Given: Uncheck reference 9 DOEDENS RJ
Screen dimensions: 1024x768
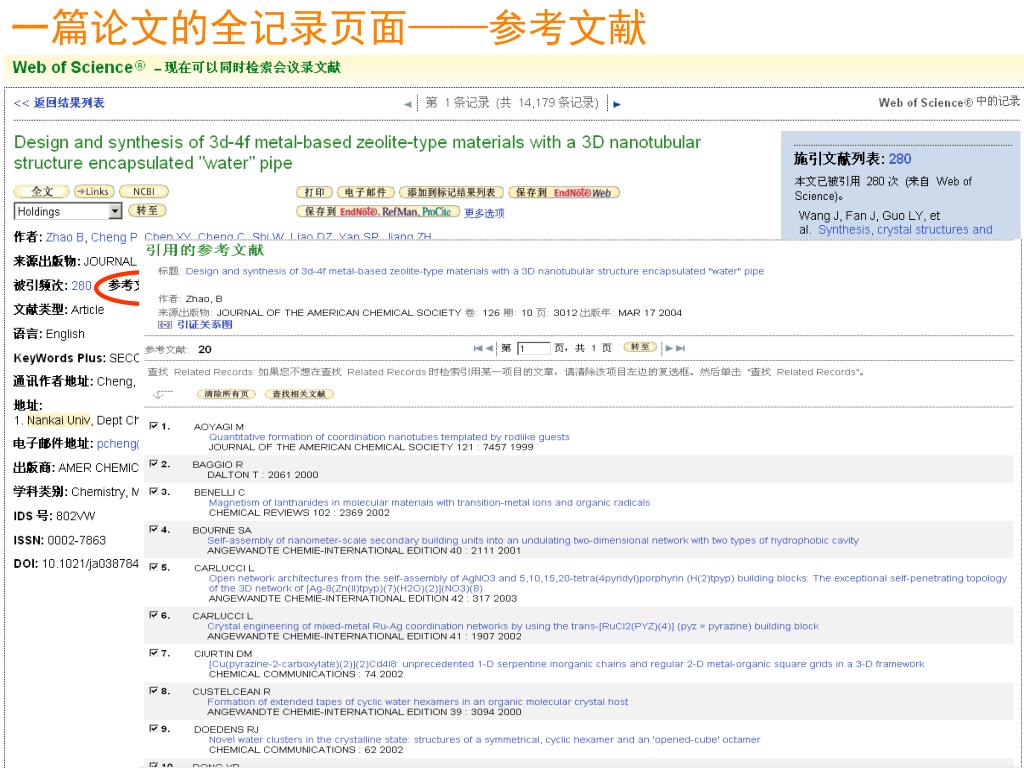Looking at the screenshot, I should pos(153,728).
